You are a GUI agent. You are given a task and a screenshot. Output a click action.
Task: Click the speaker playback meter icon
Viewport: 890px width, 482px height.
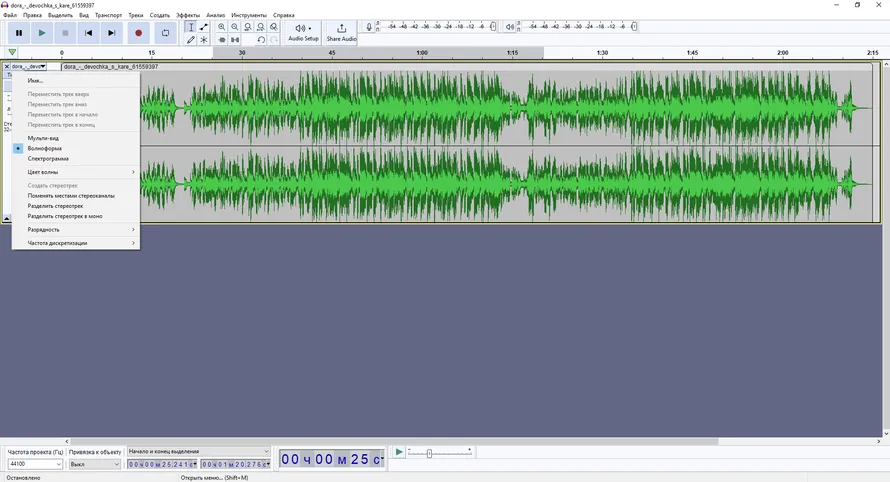(510, 27)
